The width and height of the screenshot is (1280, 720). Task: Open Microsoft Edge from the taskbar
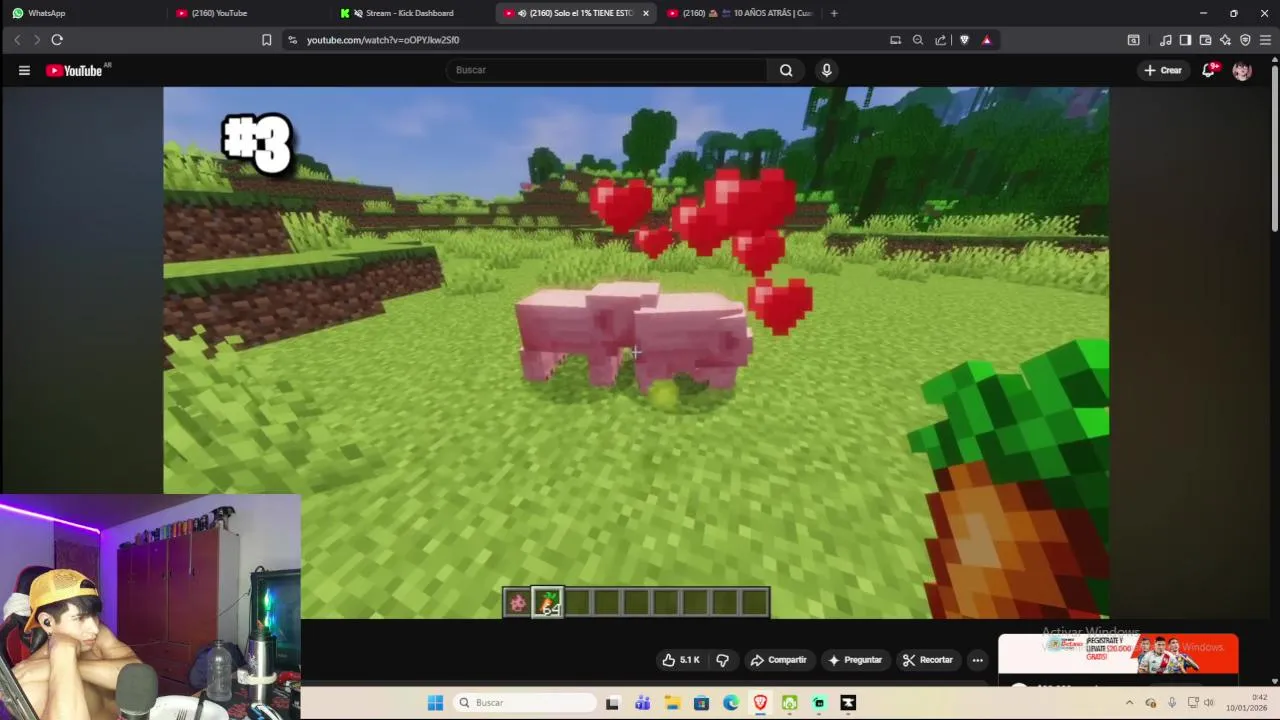[x=731, y=703]
